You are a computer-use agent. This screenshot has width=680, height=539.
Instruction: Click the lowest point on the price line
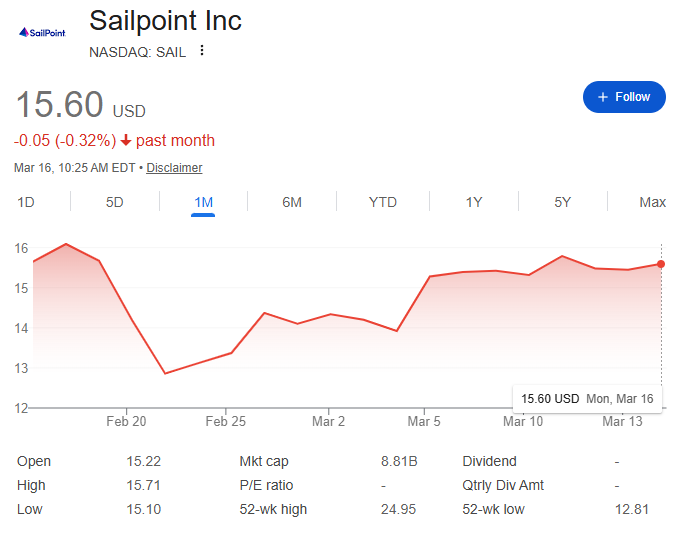(x=165, y=374)
